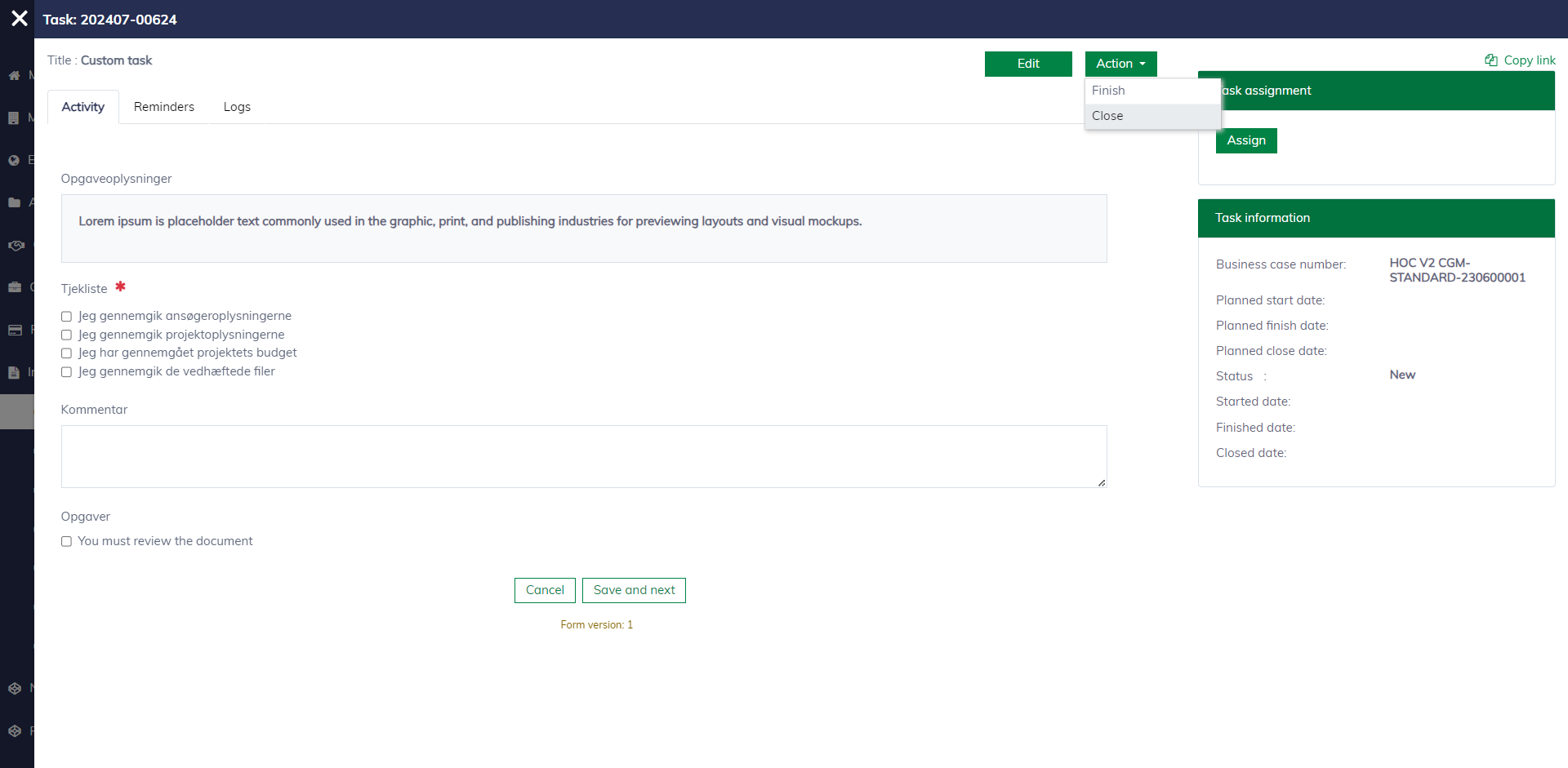The width and height of the screenshot is (1568, 768).
Task: Switch to the Reminders tab
Action: tap(164, 107)
